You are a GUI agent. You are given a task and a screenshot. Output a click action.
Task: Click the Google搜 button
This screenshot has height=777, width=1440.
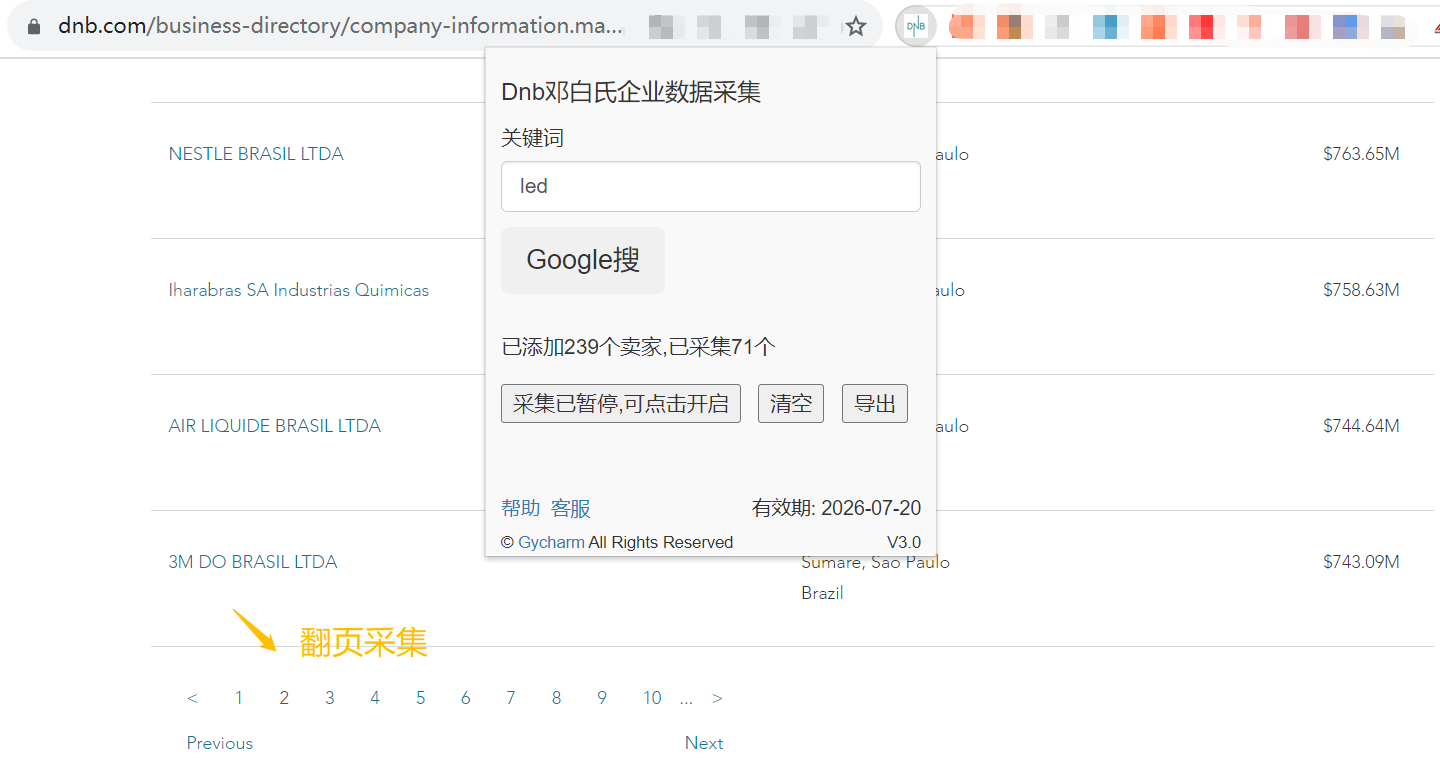point(583,260)
